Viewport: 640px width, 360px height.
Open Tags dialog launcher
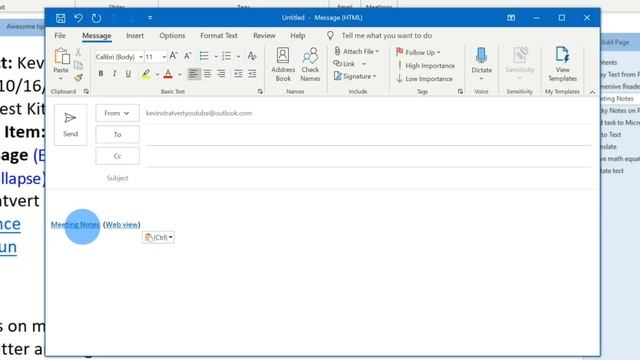pos(460,91)
